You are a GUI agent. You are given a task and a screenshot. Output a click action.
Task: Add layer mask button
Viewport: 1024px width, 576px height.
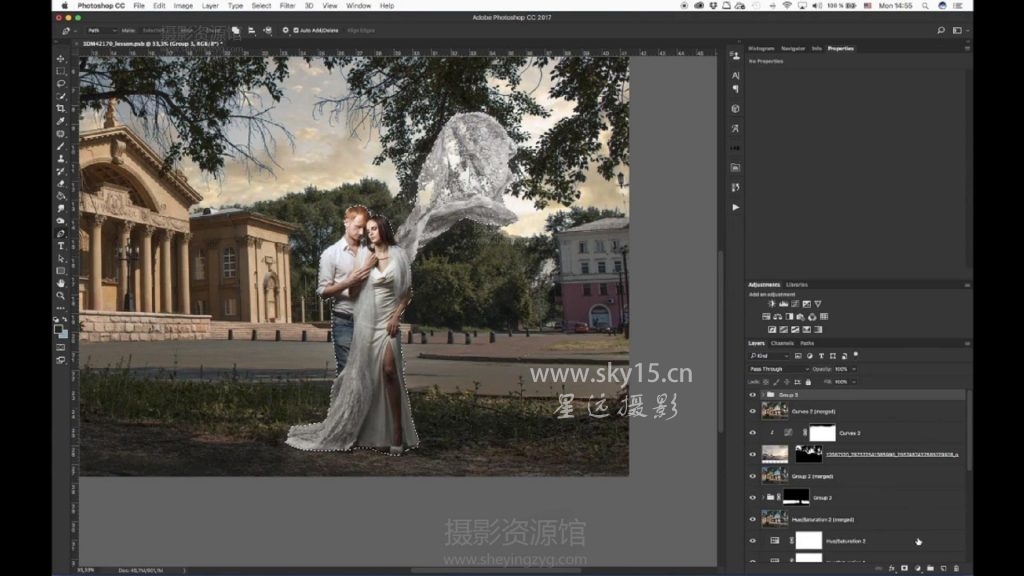coord(904,569)
